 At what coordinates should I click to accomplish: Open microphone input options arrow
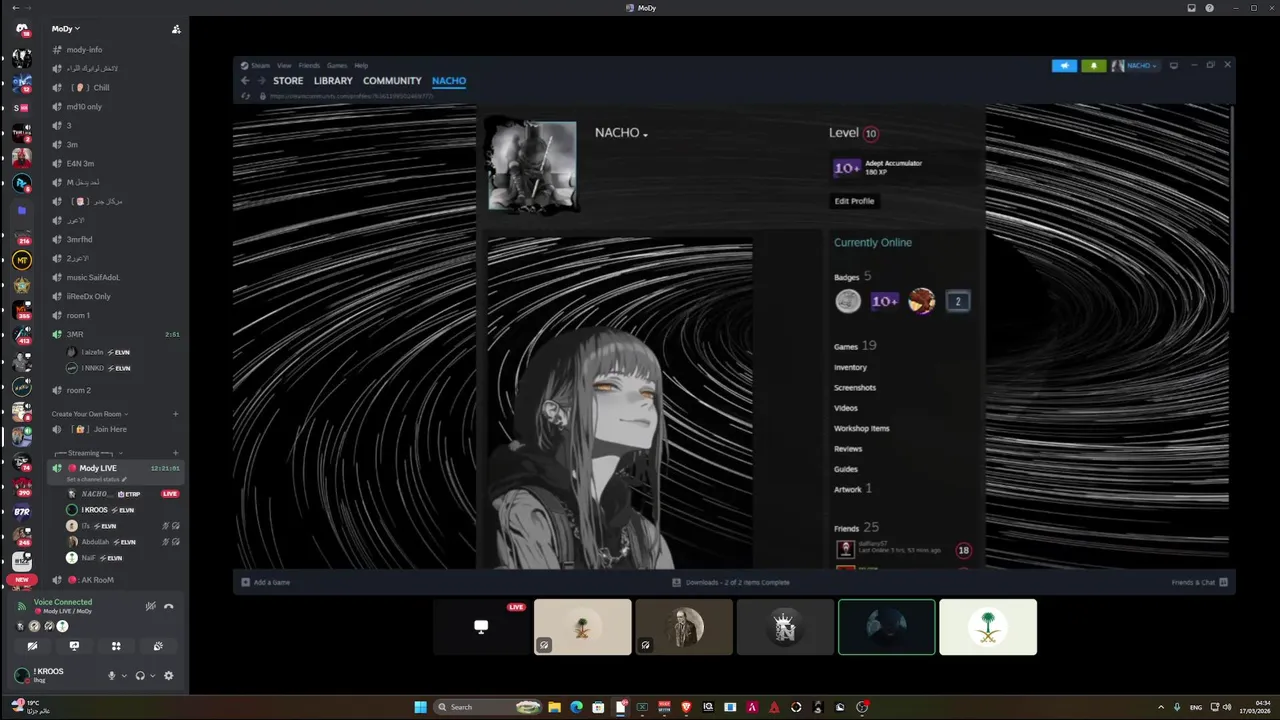tap(124, 676)
